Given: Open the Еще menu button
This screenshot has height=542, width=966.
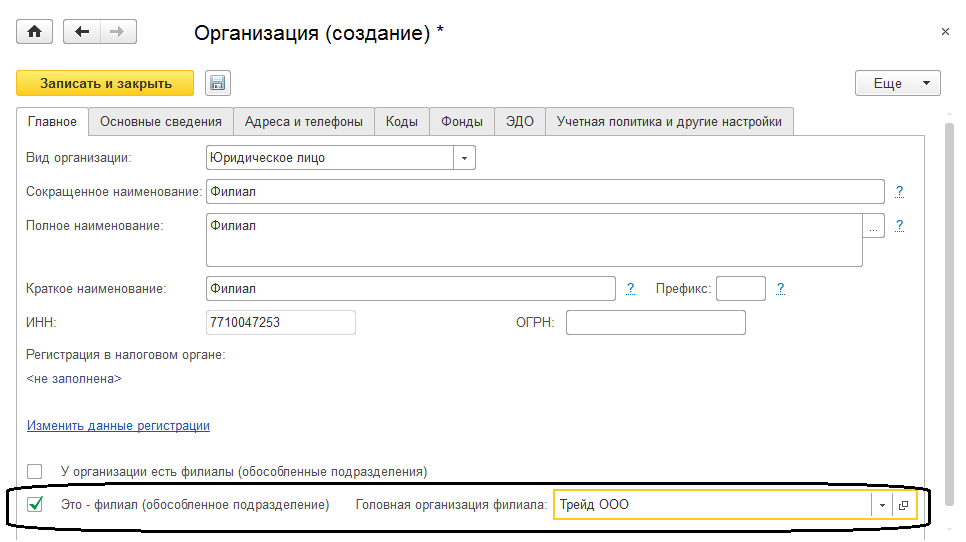Looking at the screenshot, I should [898, 83].
